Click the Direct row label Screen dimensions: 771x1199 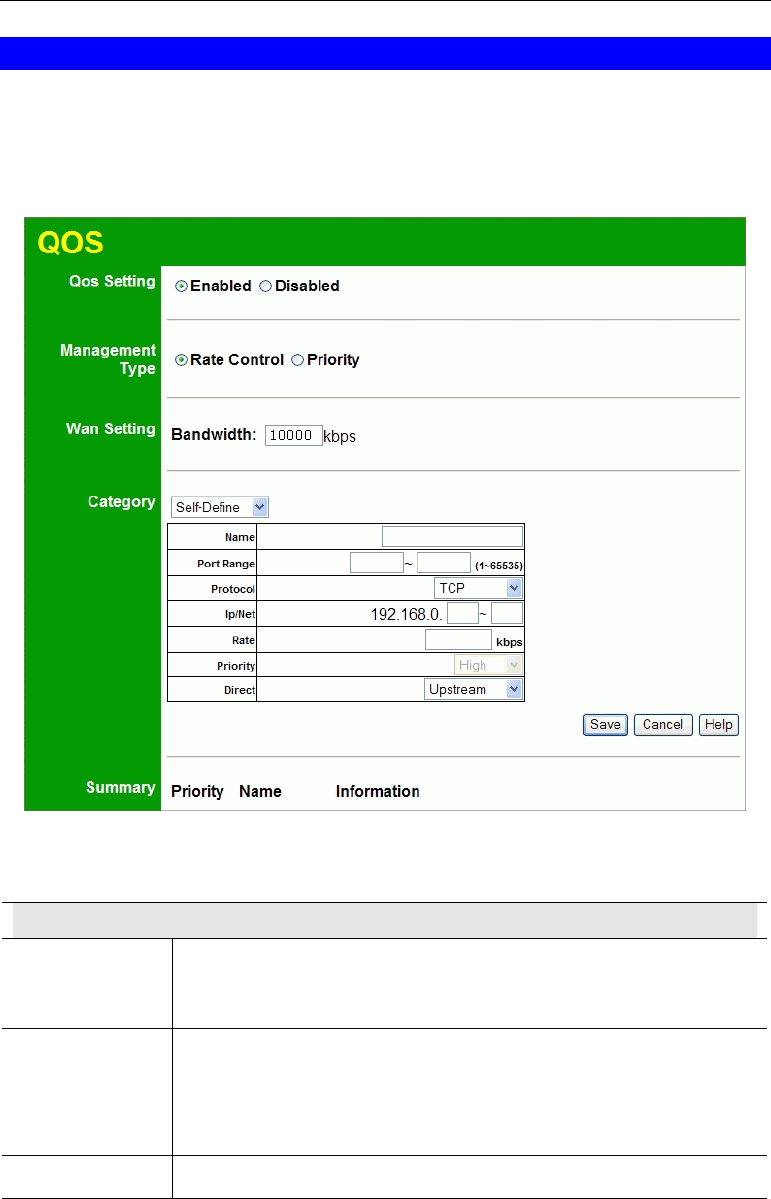click(x=239, y=690)
